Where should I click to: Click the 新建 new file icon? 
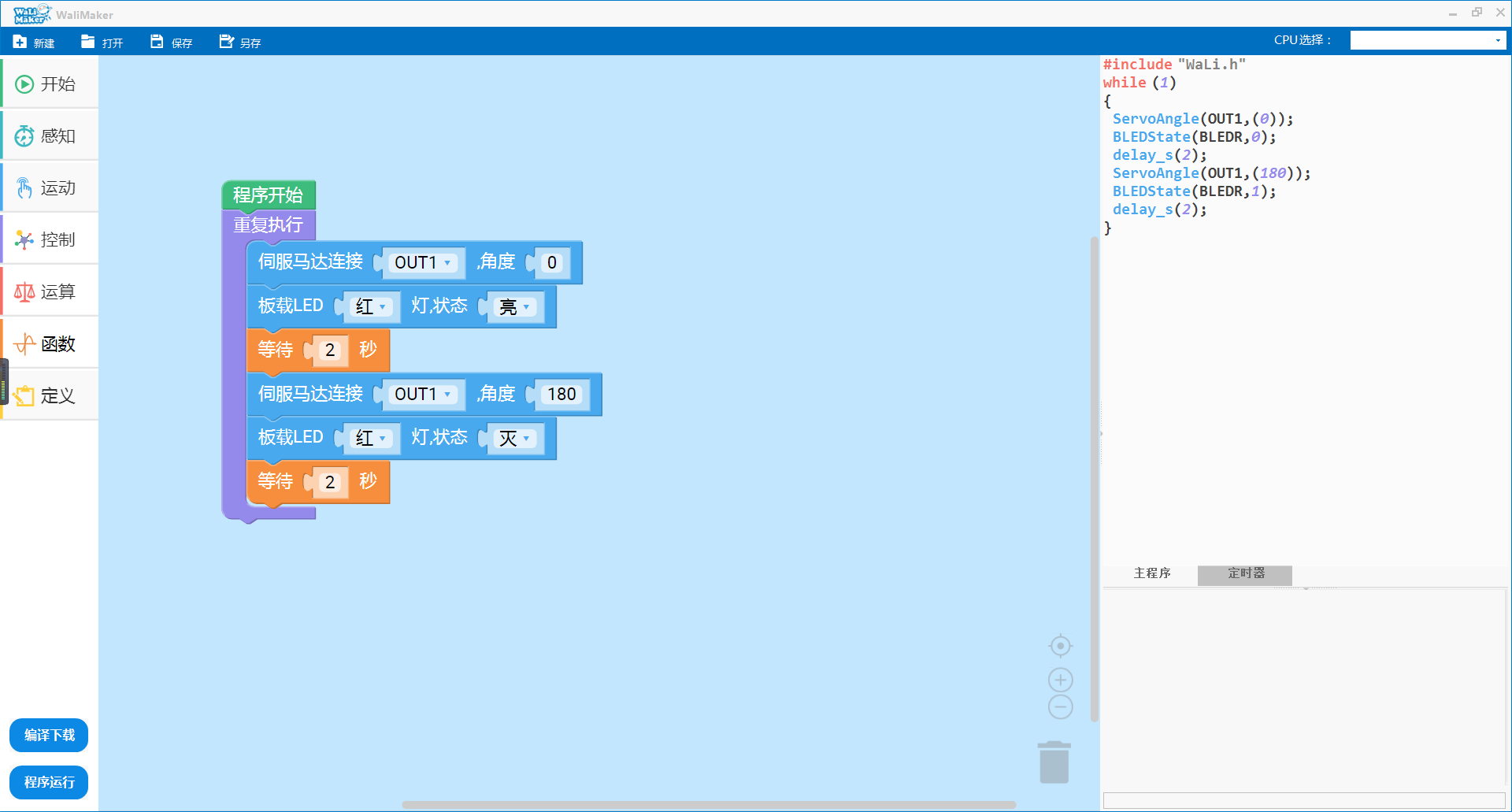(x=20, y=42)
